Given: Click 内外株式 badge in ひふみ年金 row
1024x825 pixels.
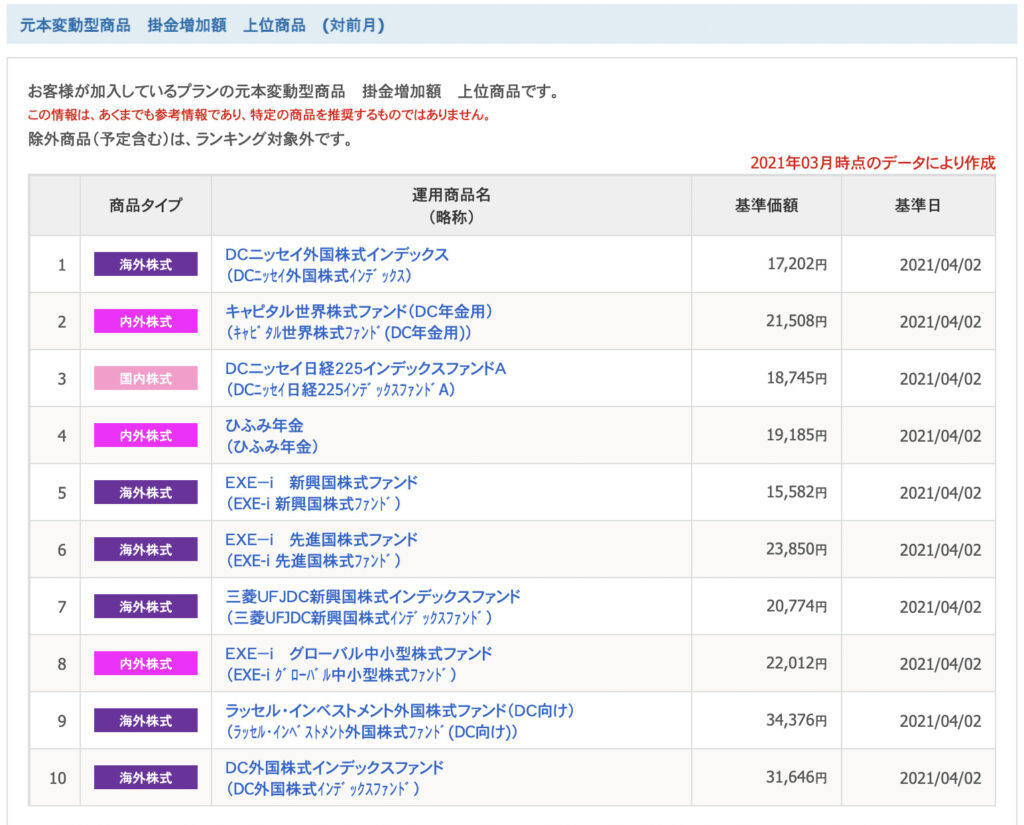Looking at the screenshot, I should pos(146,435).
